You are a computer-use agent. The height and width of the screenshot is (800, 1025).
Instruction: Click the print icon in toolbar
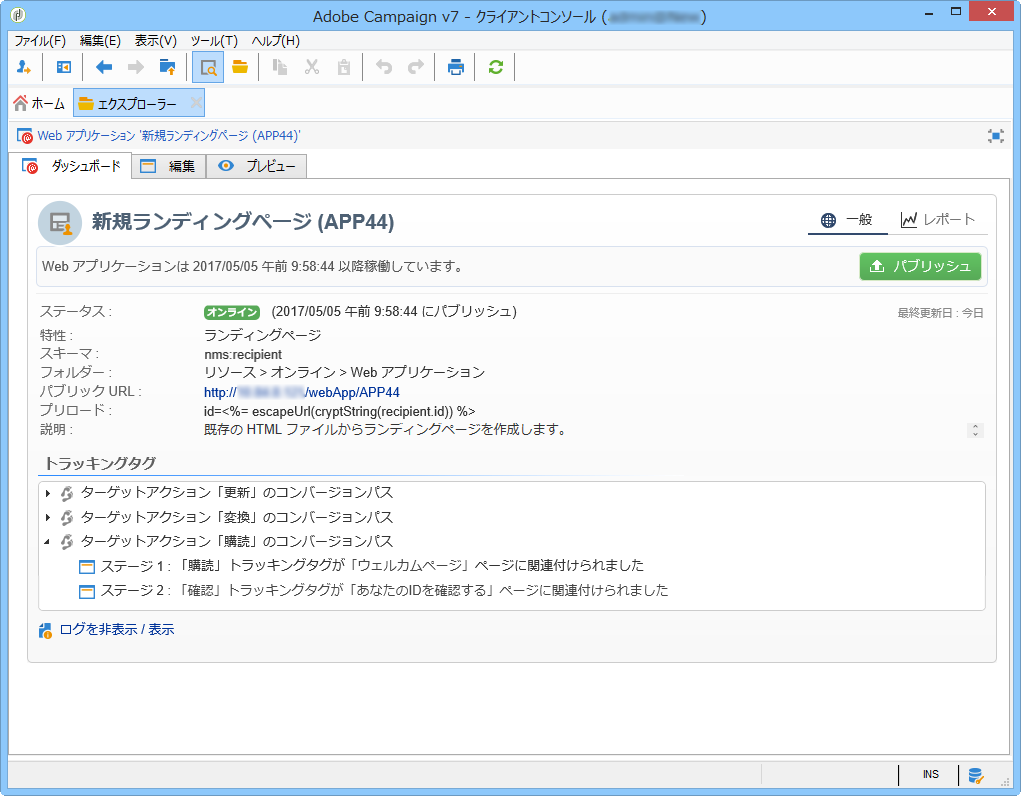pyautogui.click(x=456, y=67)
